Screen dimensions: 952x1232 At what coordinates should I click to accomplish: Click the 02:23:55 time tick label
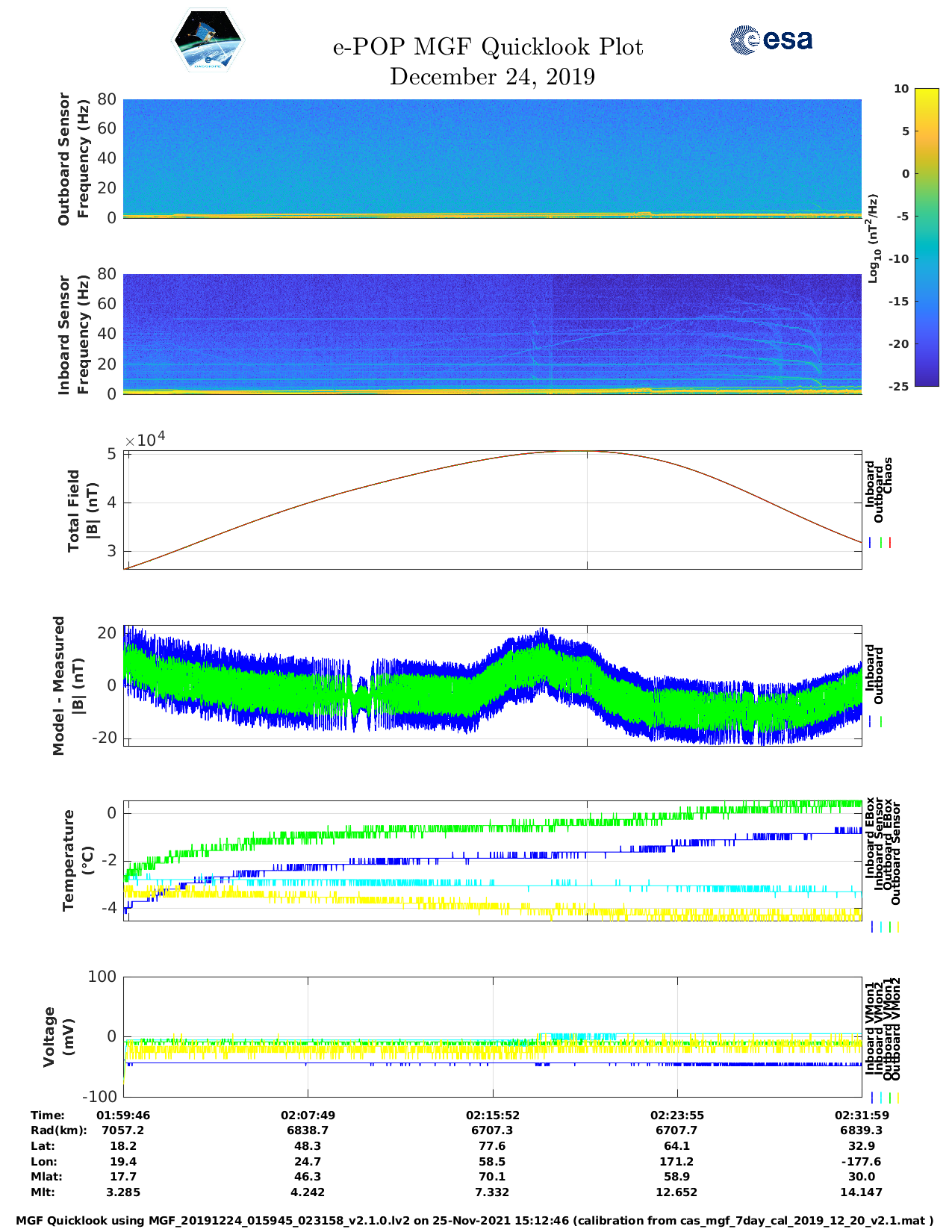tap(676, 1115)
